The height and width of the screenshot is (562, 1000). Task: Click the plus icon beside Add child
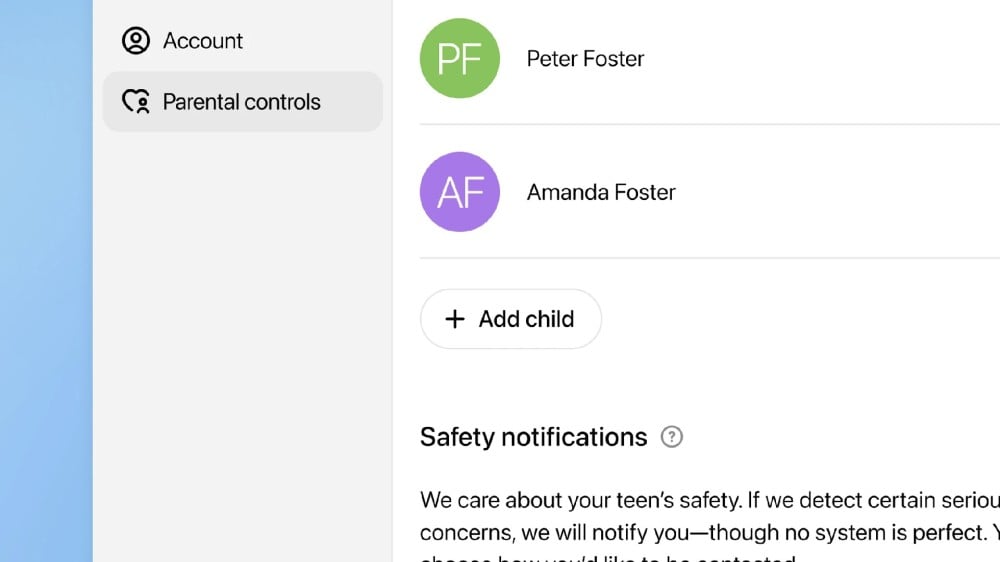[x=455, y=319]
